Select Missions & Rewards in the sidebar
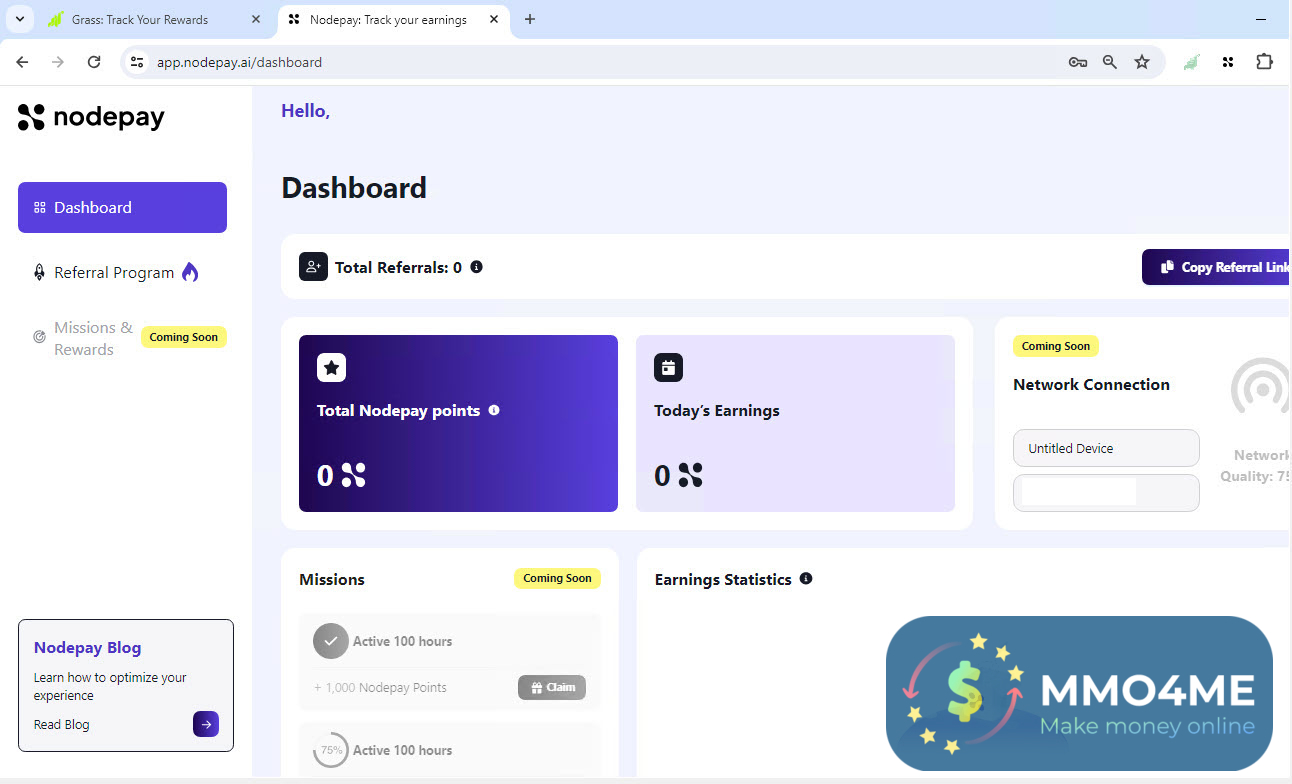 click(x=93, y=338)
